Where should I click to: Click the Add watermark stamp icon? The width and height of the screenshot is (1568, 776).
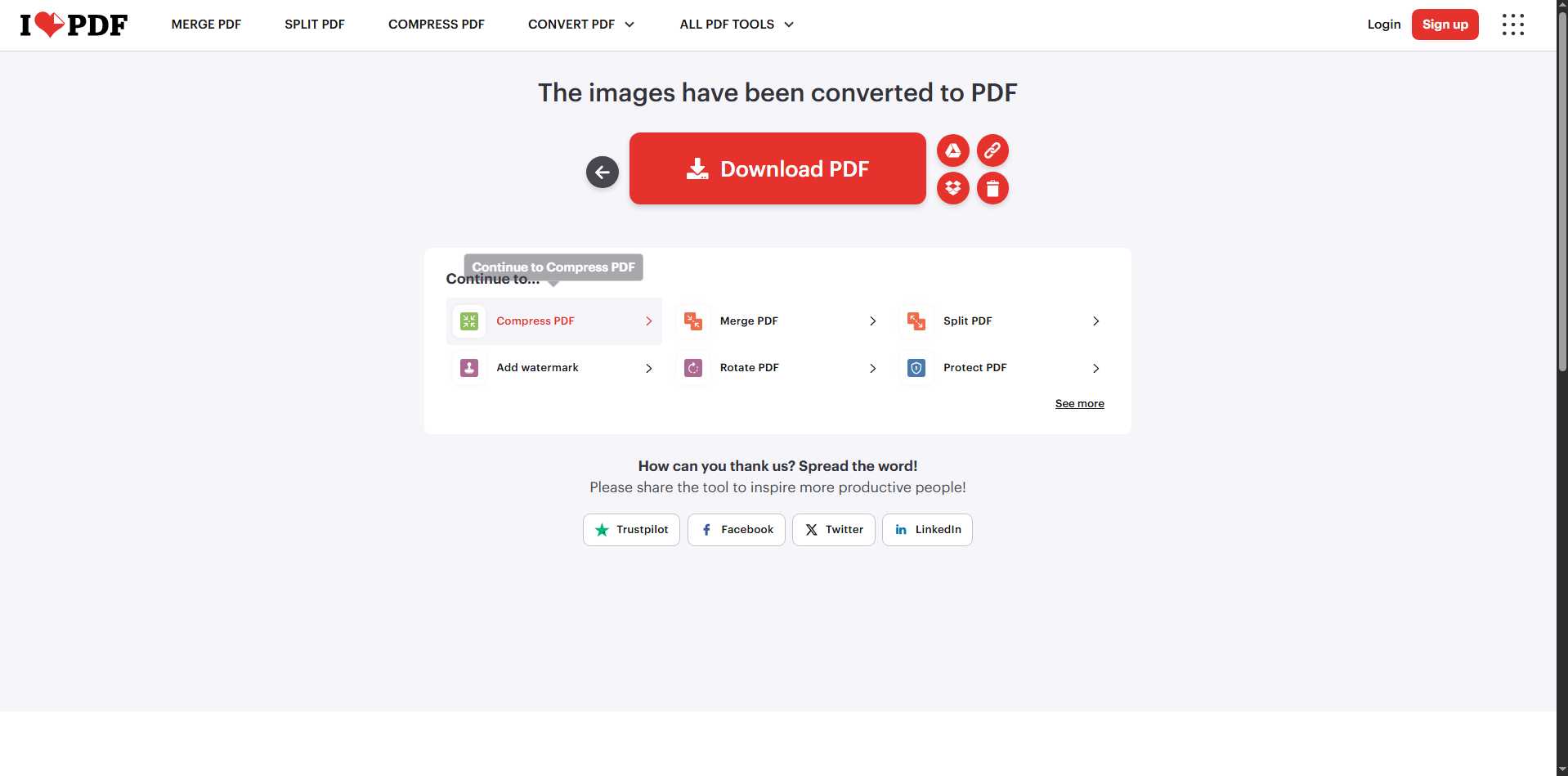pos(469,368)
